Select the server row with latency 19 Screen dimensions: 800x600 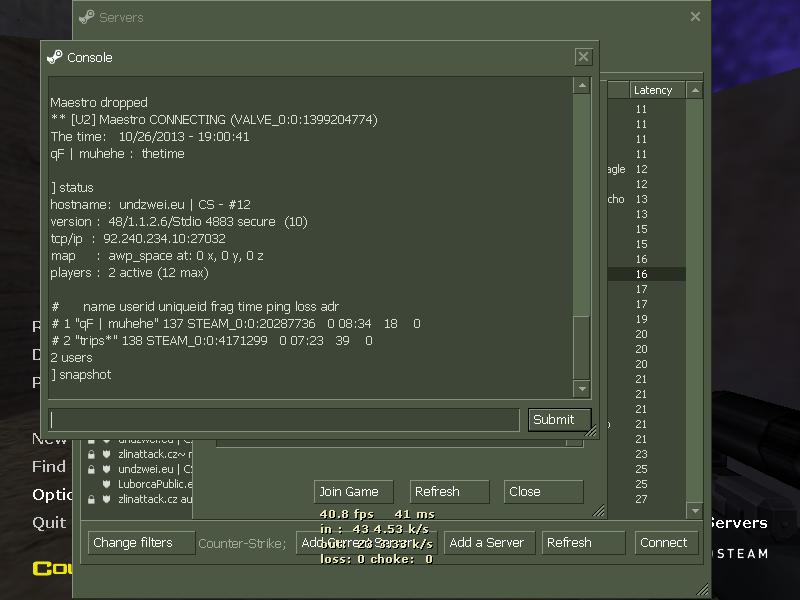[x=647, y=319]
